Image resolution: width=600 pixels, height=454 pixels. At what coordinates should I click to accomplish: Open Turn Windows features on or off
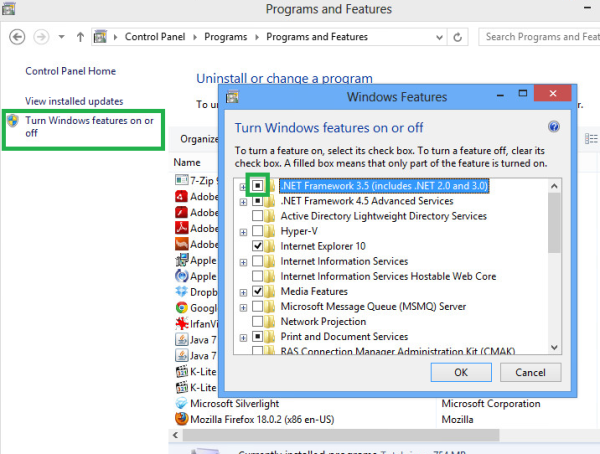click(89, 127)
